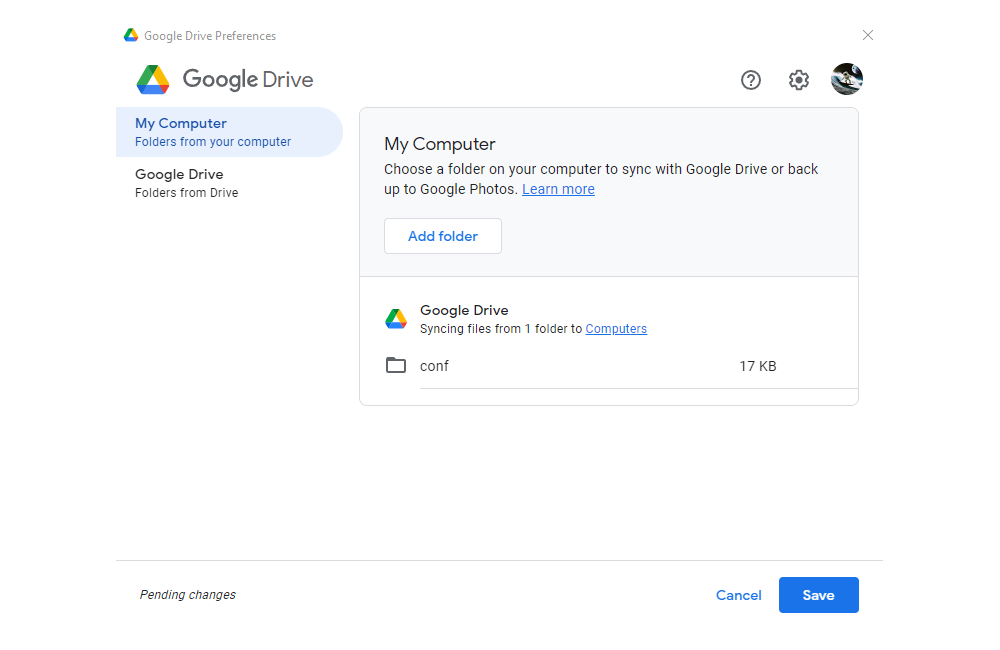Click the 'Google Drive Preferences' window title
1000x650 pixels.
(210, 36)
